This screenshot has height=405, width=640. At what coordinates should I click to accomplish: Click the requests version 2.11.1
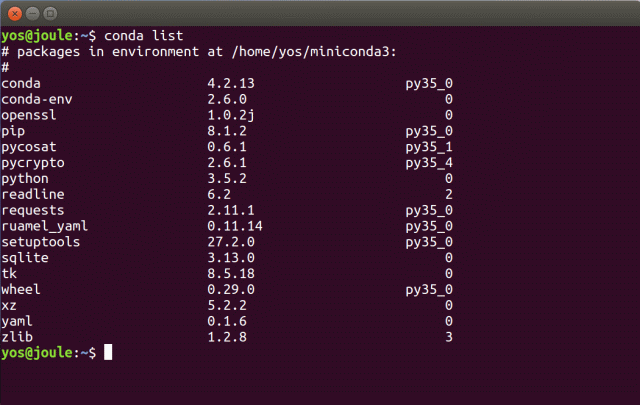click(230, 210)
